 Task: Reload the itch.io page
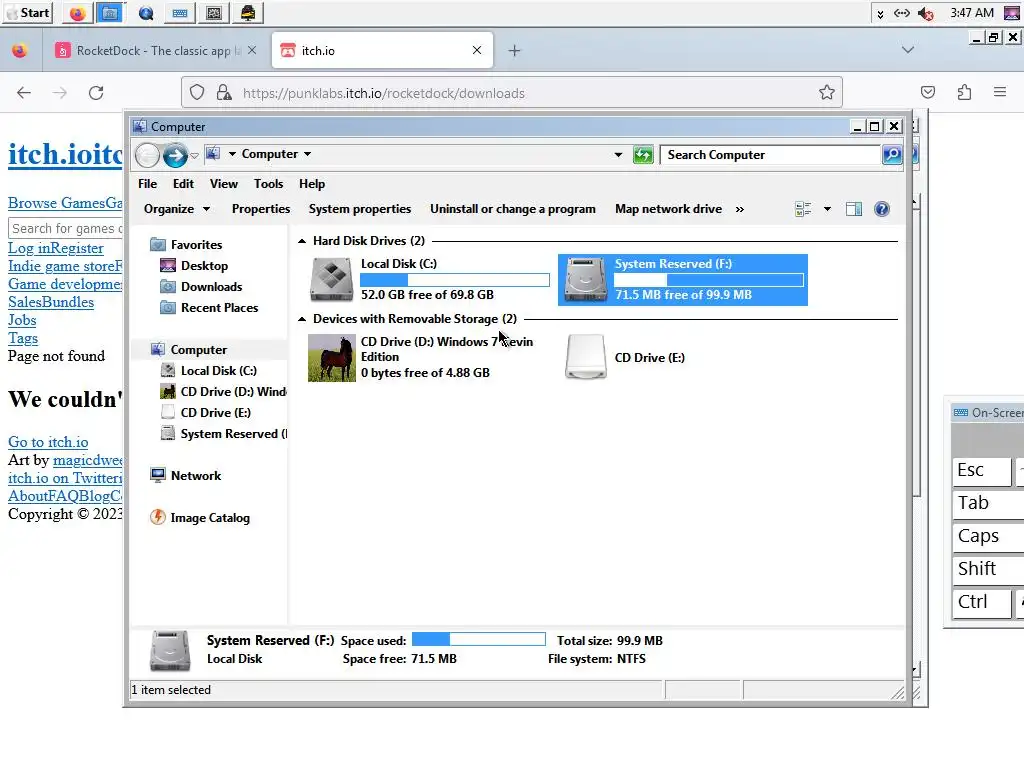96,93
